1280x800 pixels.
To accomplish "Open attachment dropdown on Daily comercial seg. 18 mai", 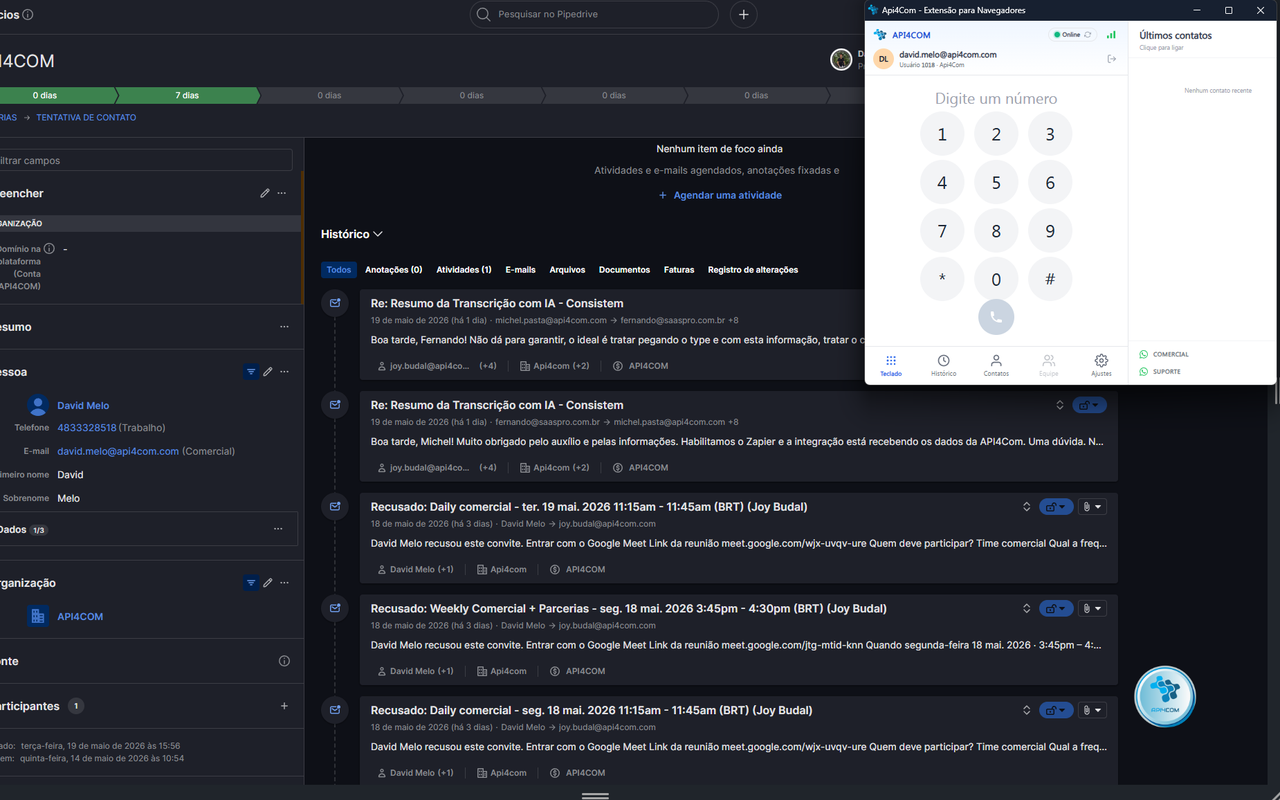I will [x=1093, y=711].
